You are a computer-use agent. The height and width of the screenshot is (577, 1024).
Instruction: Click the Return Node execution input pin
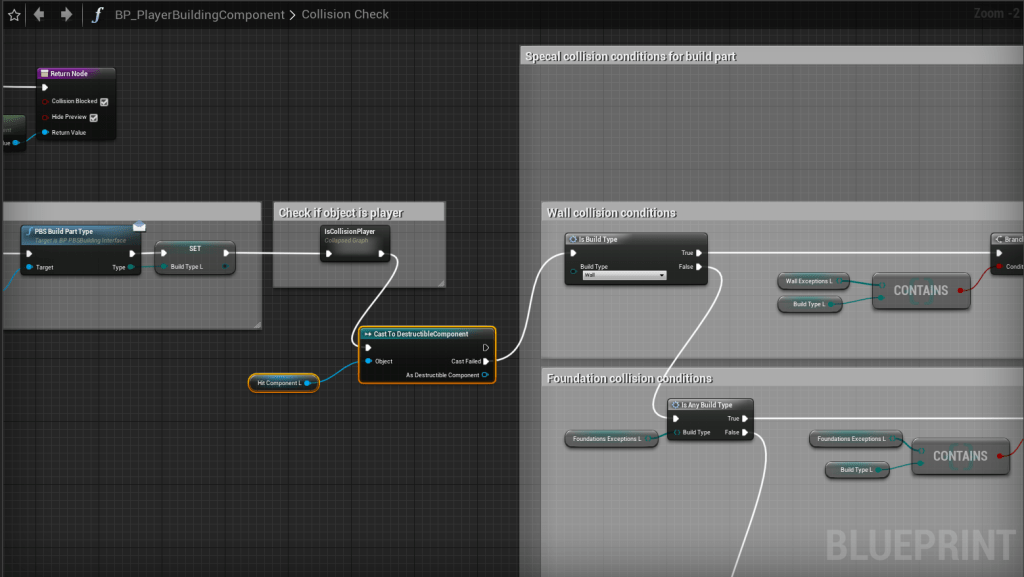point(45,87)
